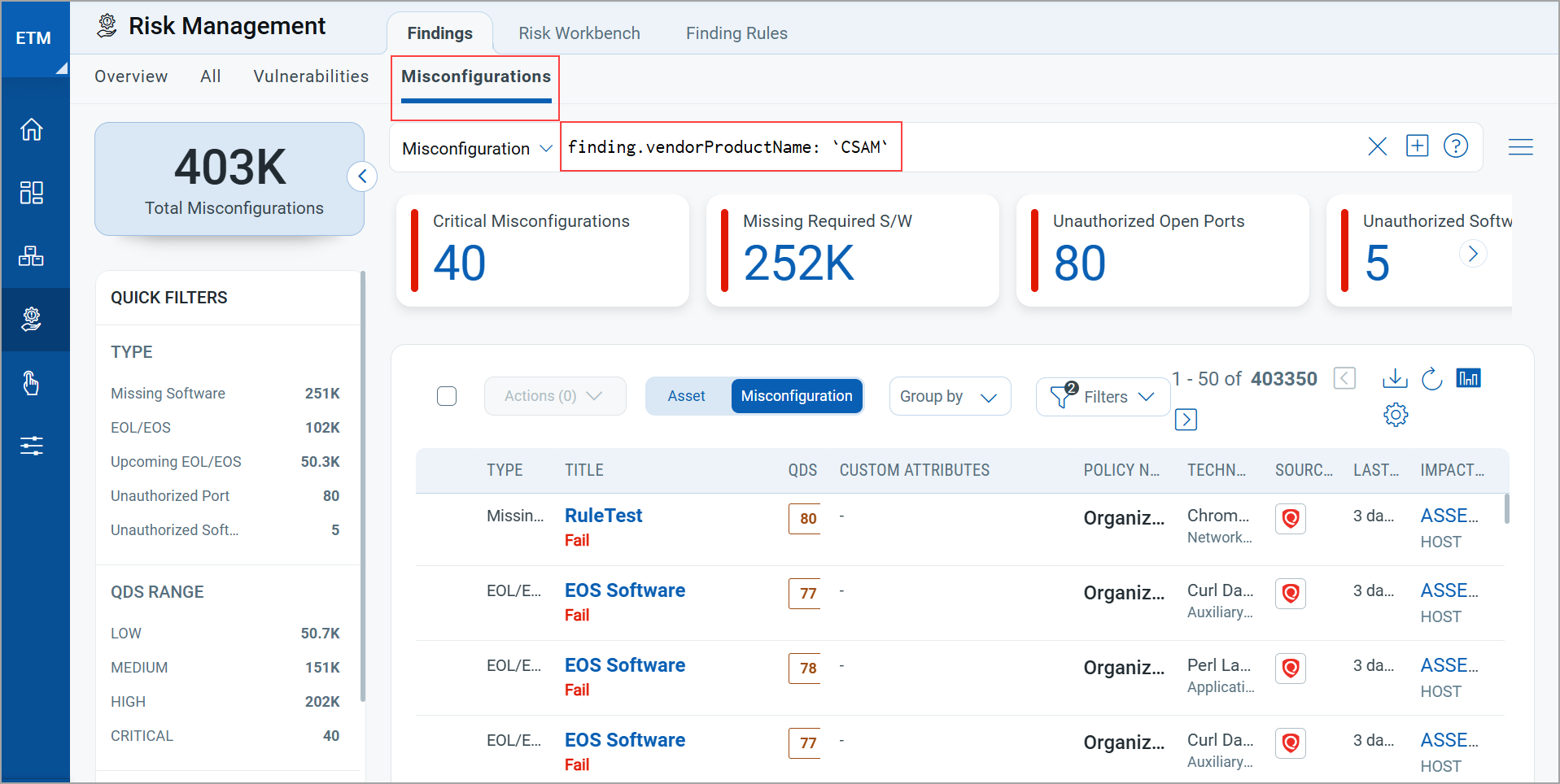Click source icon in QDS 78 row

pyautogui.click(x=1291, y=668)
